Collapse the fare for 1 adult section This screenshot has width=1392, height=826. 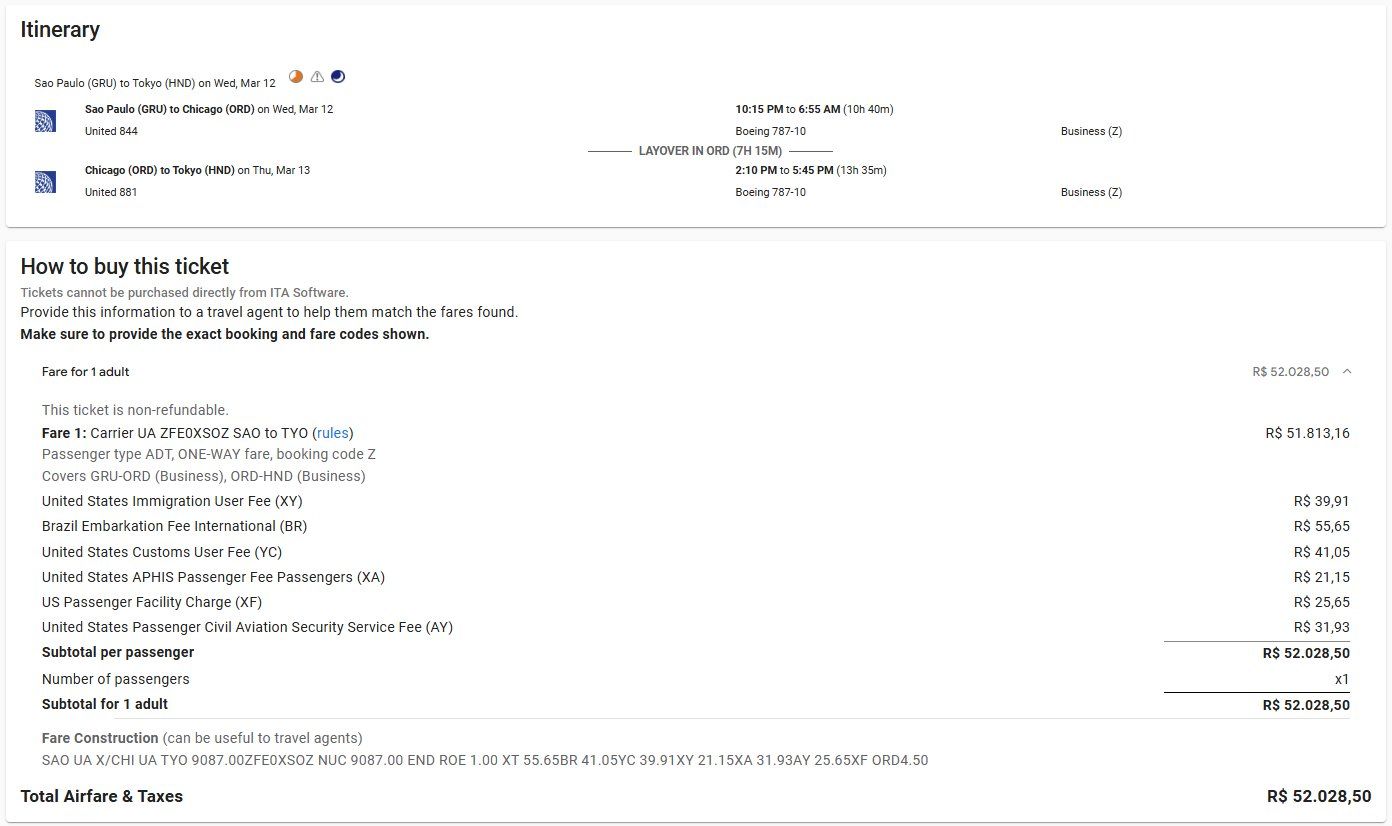tap(1347, 372)
